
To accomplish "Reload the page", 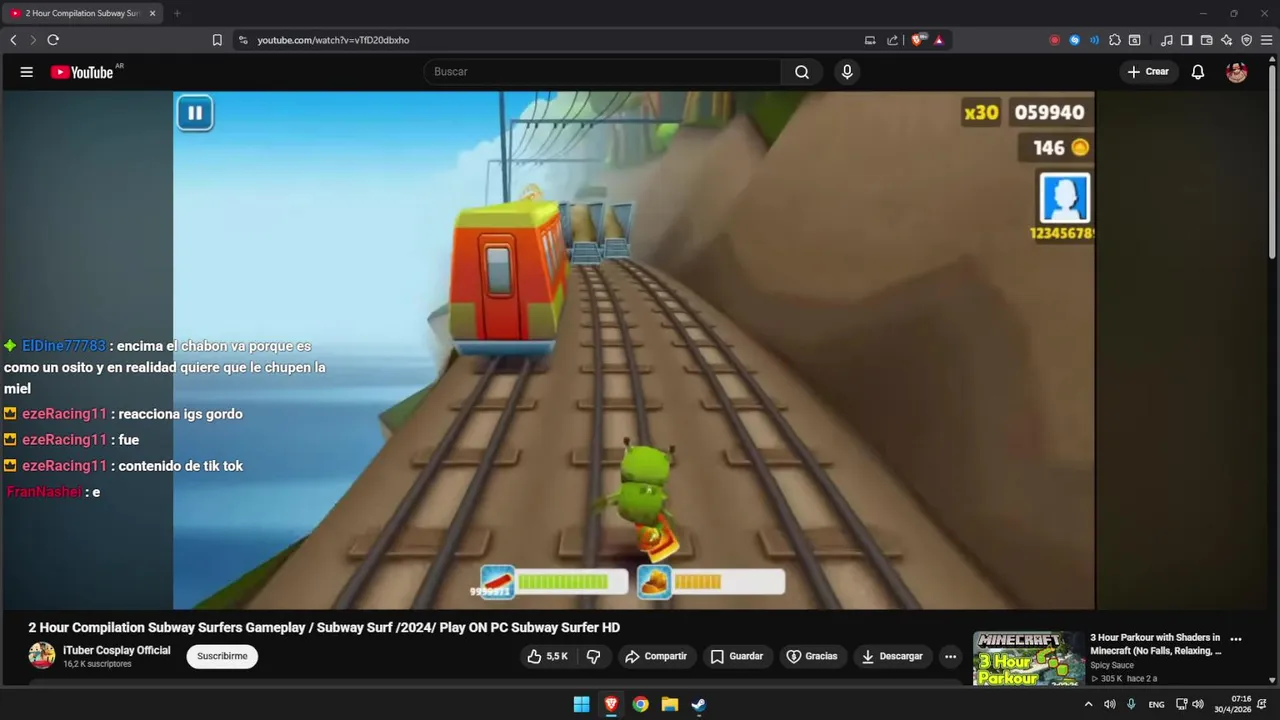I will click(x=53, y=40).
